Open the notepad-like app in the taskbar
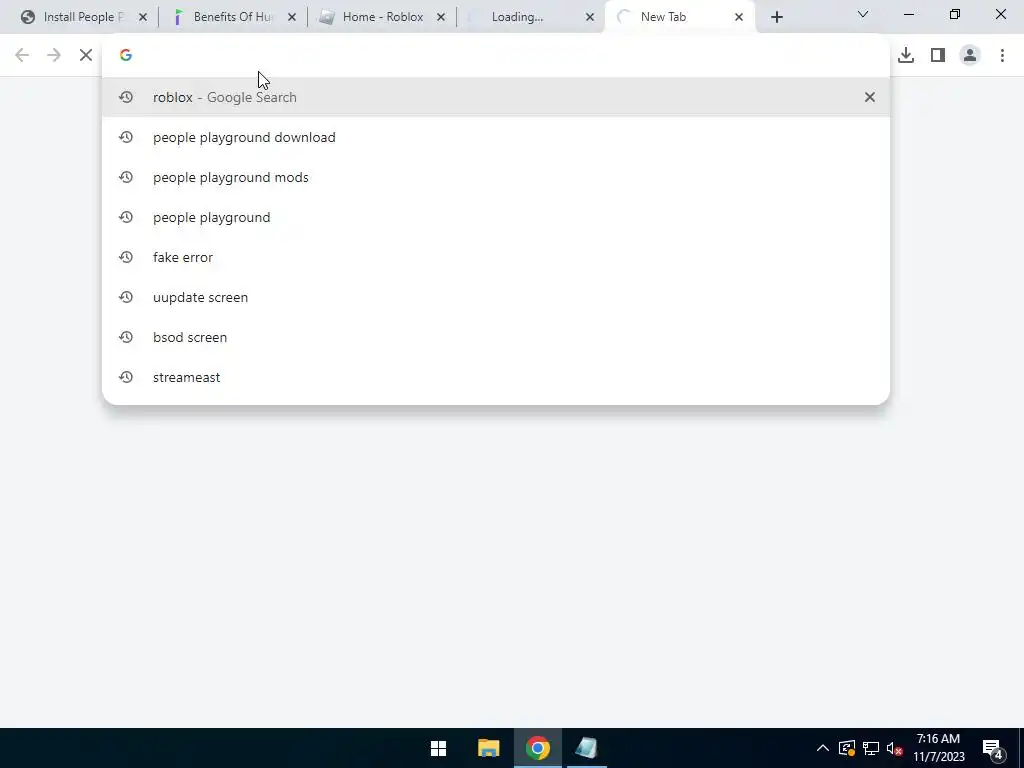The image size is (1024, 768). click(586, 748)
